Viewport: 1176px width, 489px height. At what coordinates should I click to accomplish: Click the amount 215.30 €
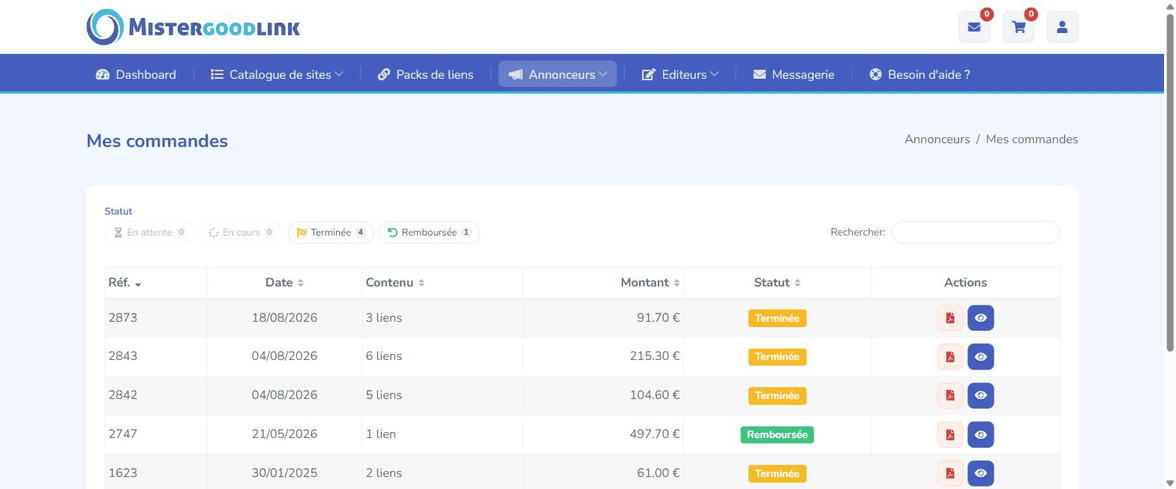(x=655, y=356)
